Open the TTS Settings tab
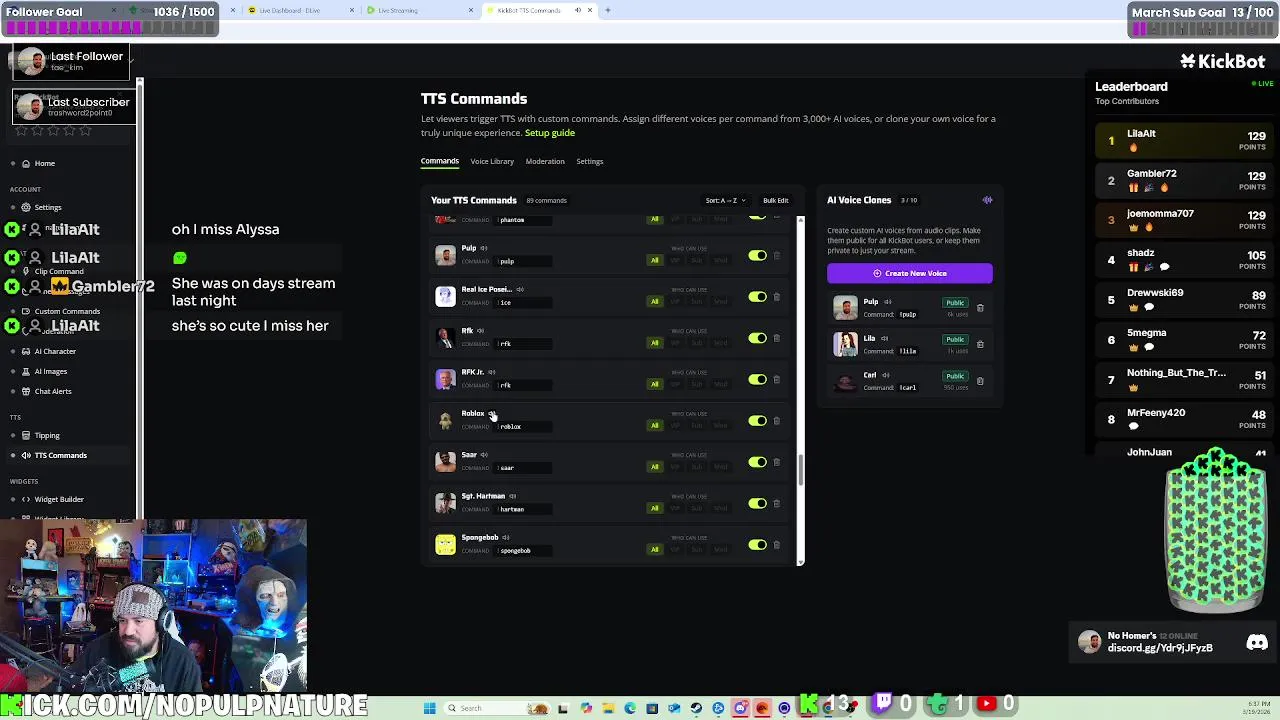The image size is (1280, 720). click(589, 161)
